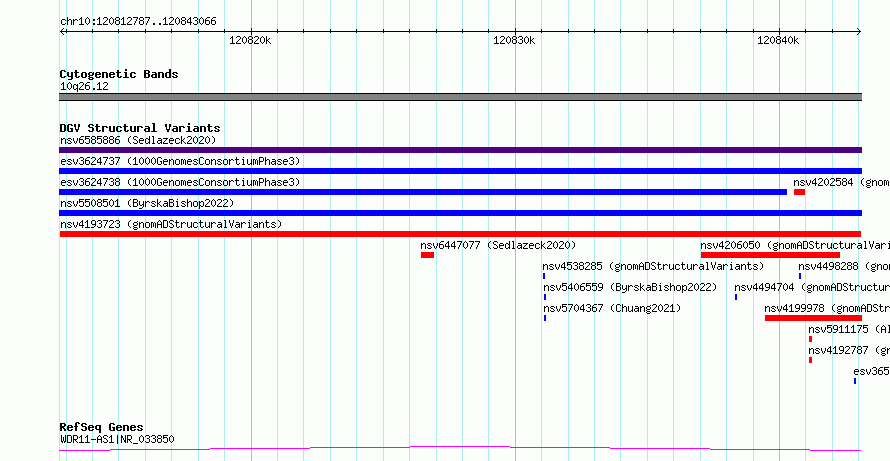Image resolution: width=890 pixels, height=461 pixels.
Task: Click the nsv5508501 (ByrskaBishop2022) label
Action: tap(147, 203)
